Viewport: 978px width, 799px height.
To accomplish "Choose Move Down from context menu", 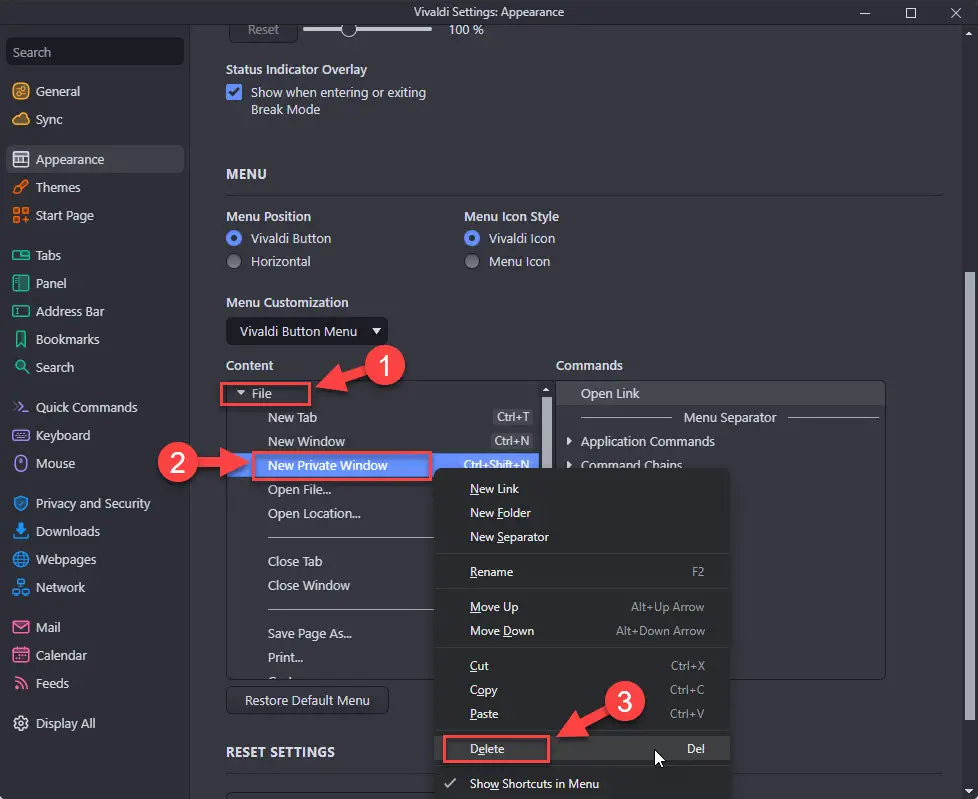I will 582,631.
